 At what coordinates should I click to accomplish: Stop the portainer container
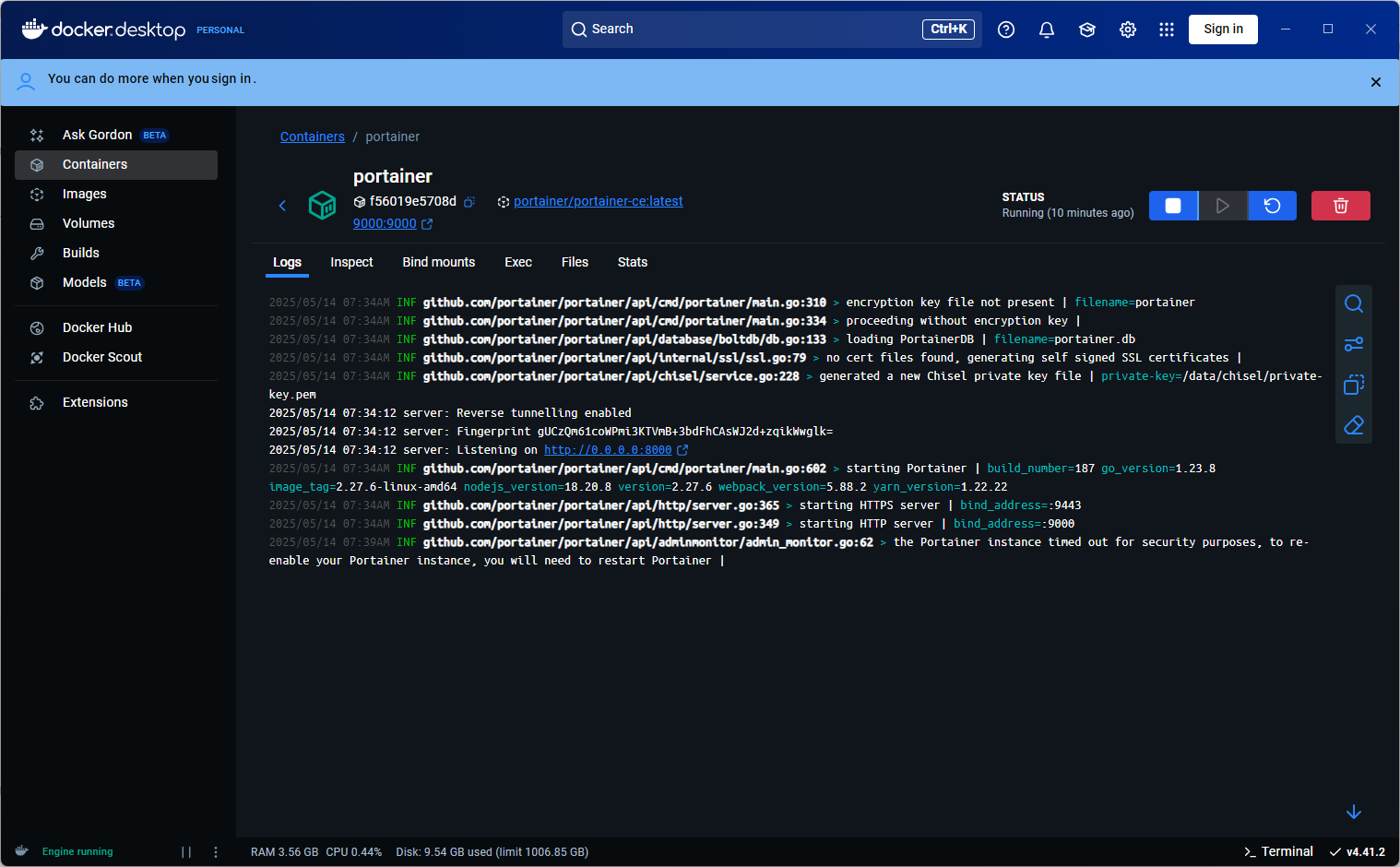tap(1173, 206)
